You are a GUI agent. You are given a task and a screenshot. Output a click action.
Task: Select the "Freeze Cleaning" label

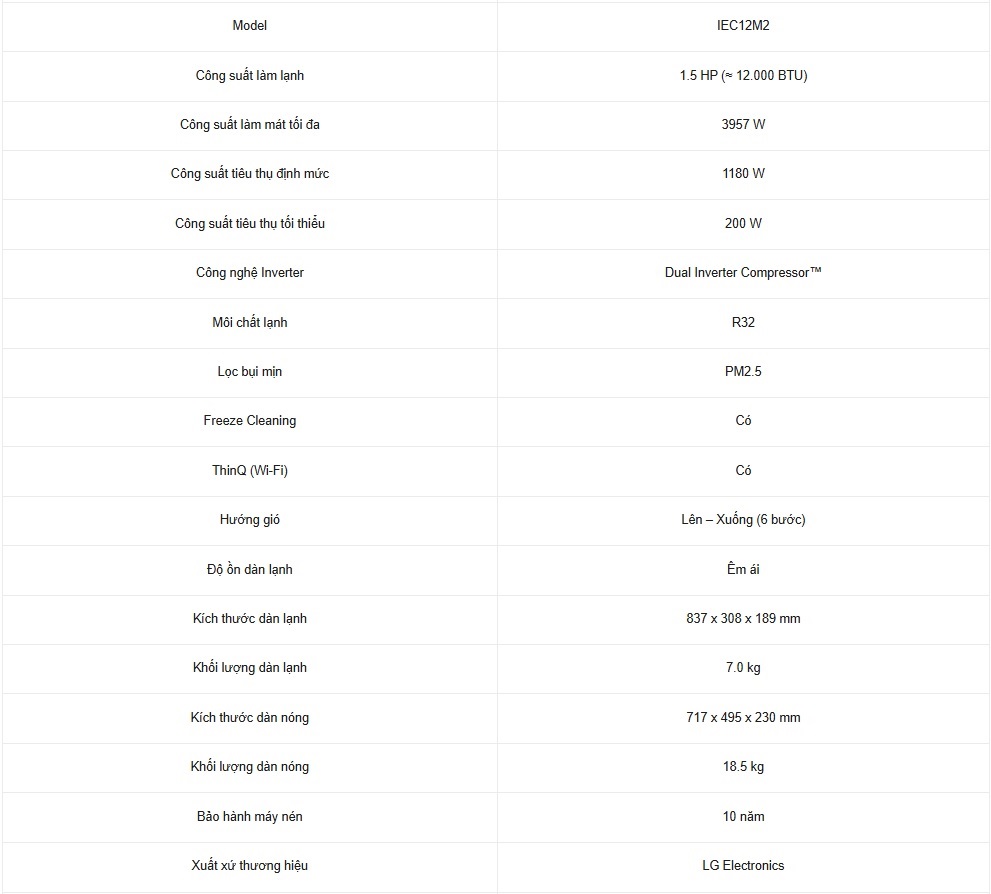[x=250, y=420]
